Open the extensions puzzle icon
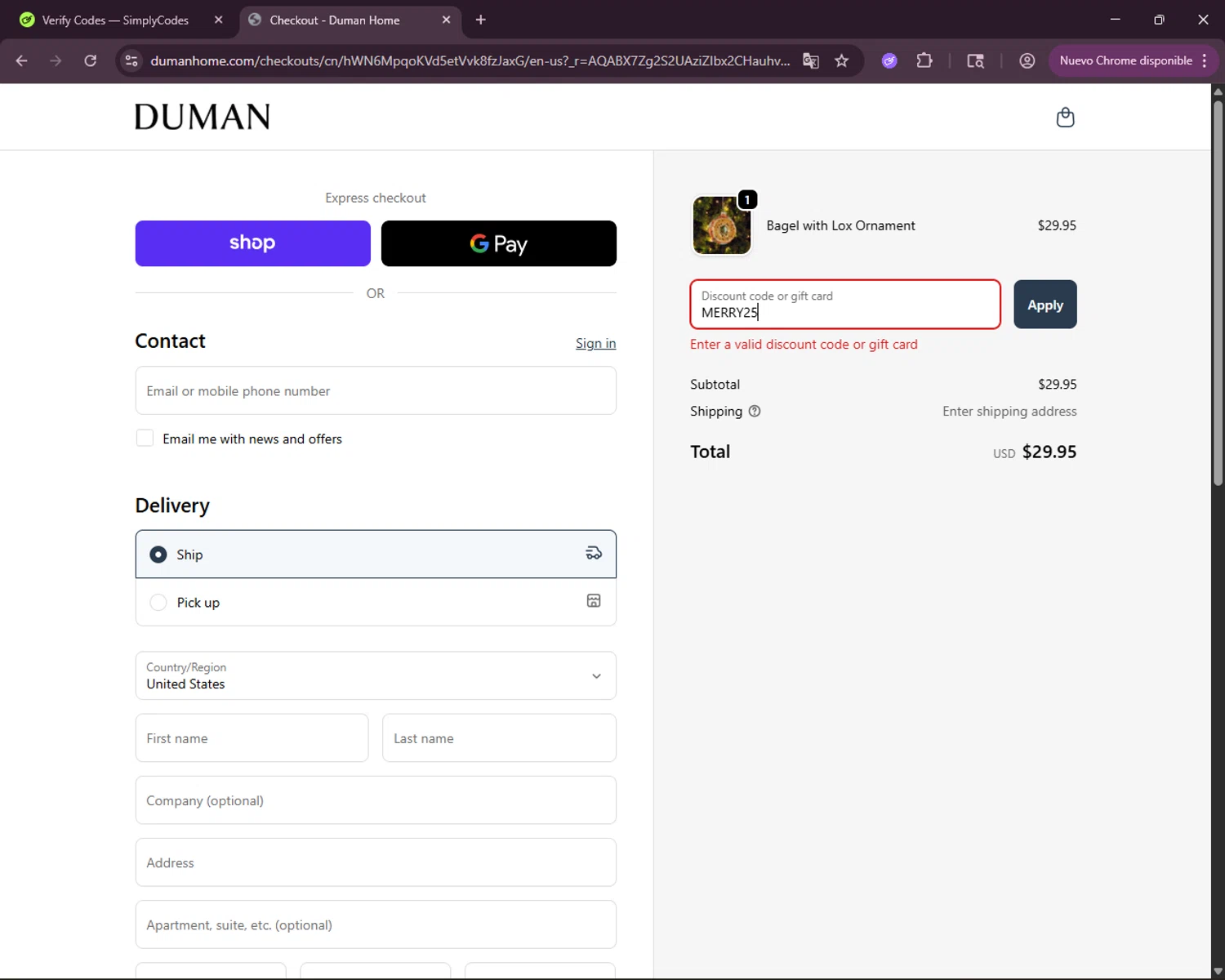Screen dimensions: 1225x980 coord(924,60)
